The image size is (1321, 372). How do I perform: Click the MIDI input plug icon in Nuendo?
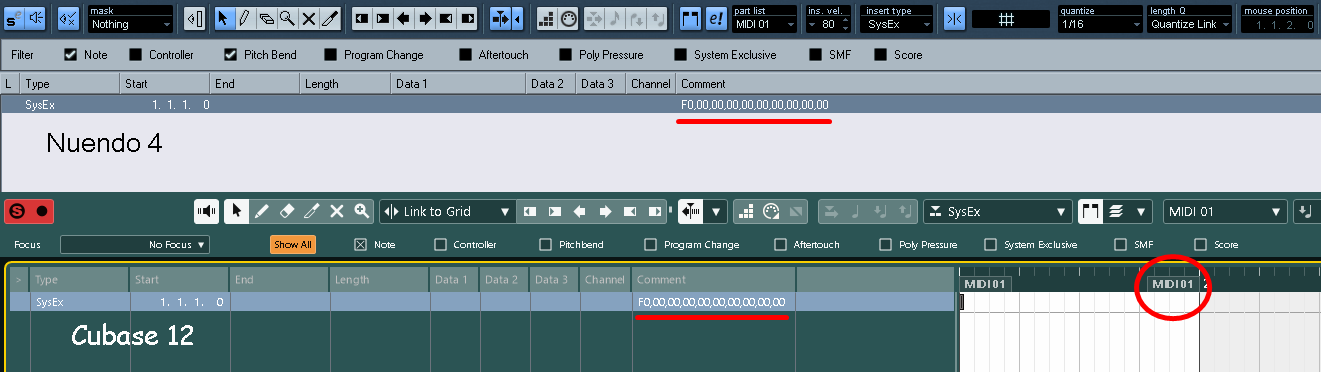pos(568,18)
